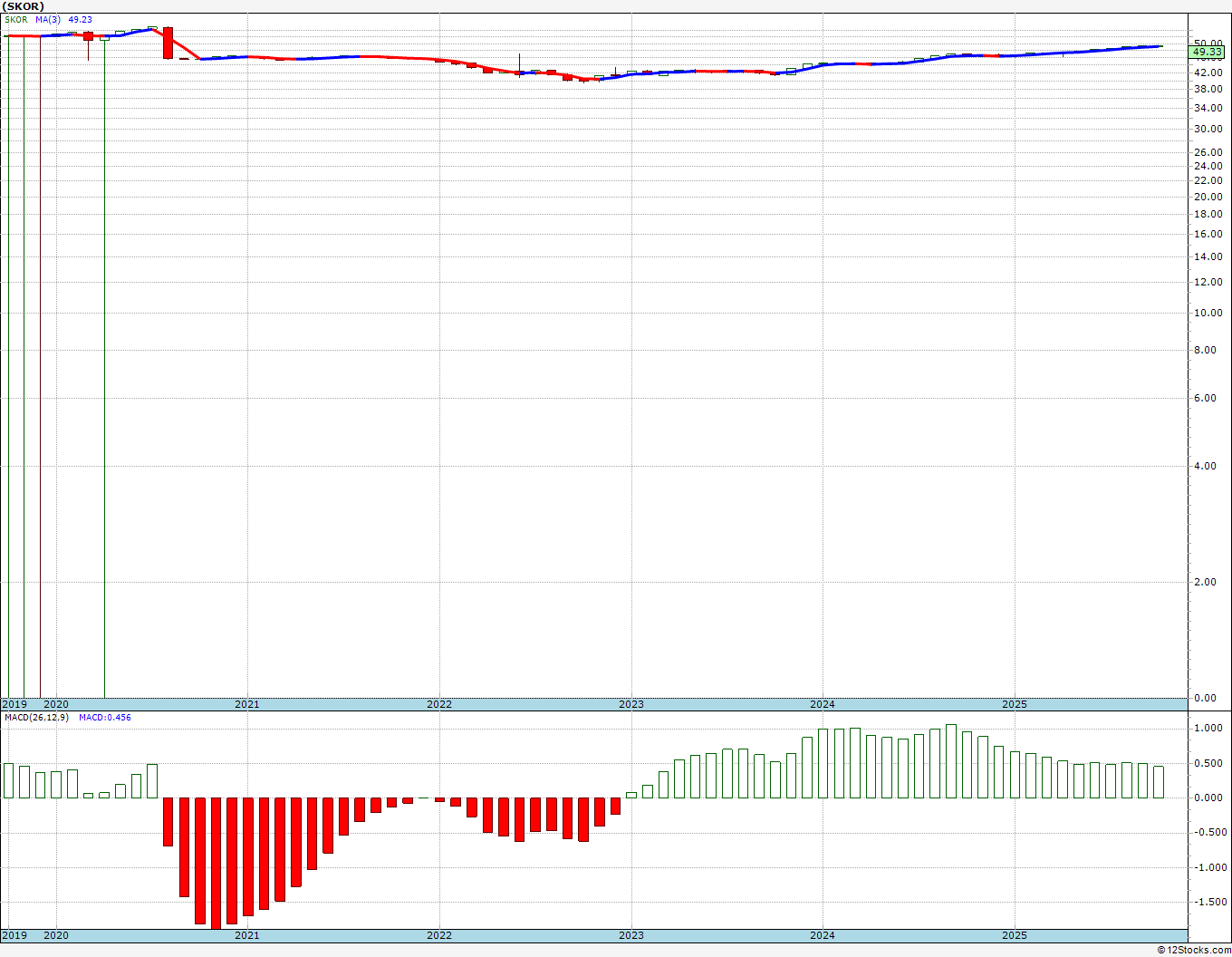The height and width of the screenshot is (957, 1232).
Task: Click 2021 on the price chart time axis
Action: click(x=247, y=704)
